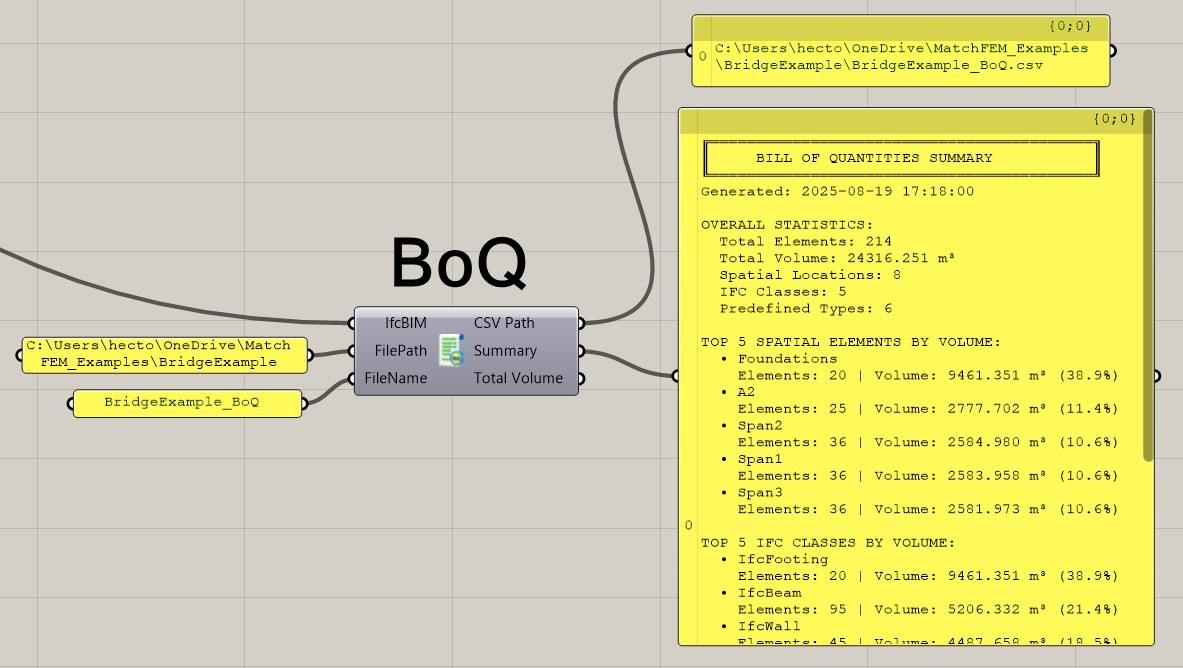Select the BridgeExample_BoQ.csv output path panel
This screenshot has width=1183, height=668.
pyautogui.click(x=900, y=56)
